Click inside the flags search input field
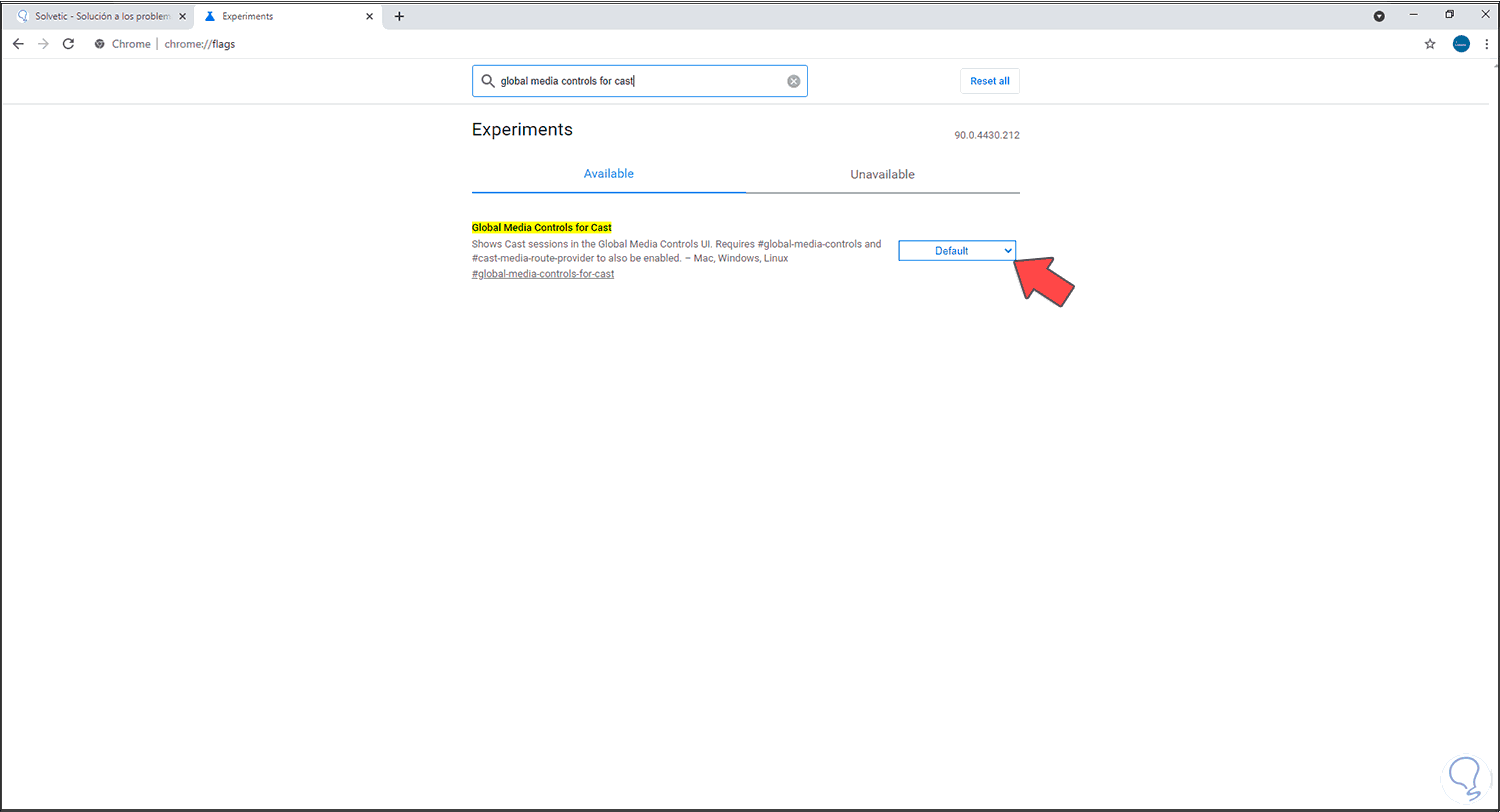 (x=620, y=80)
